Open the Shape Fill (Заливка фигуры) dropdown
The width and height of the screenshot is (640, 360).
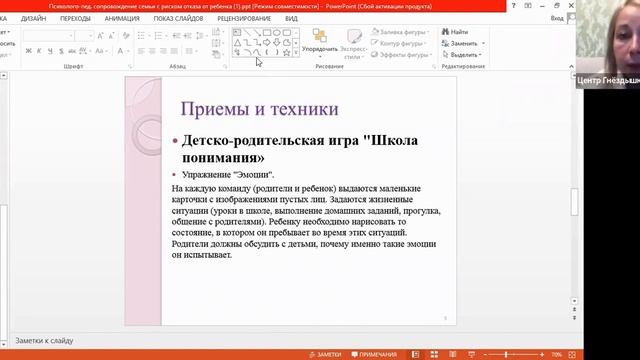click(400, 32)
